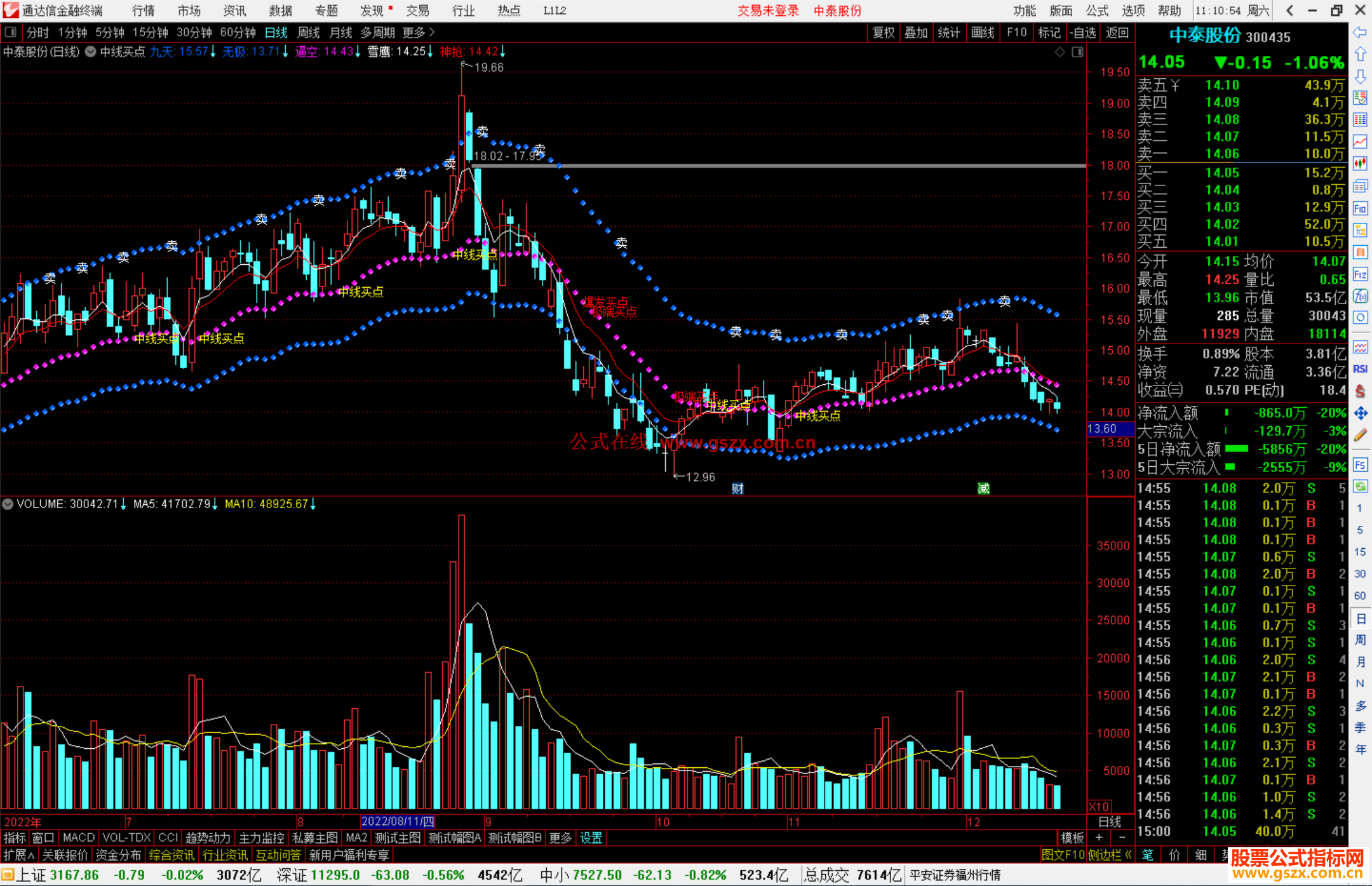1372x886 pixels.
Task: Open the candlestick chart icon in sidebar
Action: click(1360, 164)
